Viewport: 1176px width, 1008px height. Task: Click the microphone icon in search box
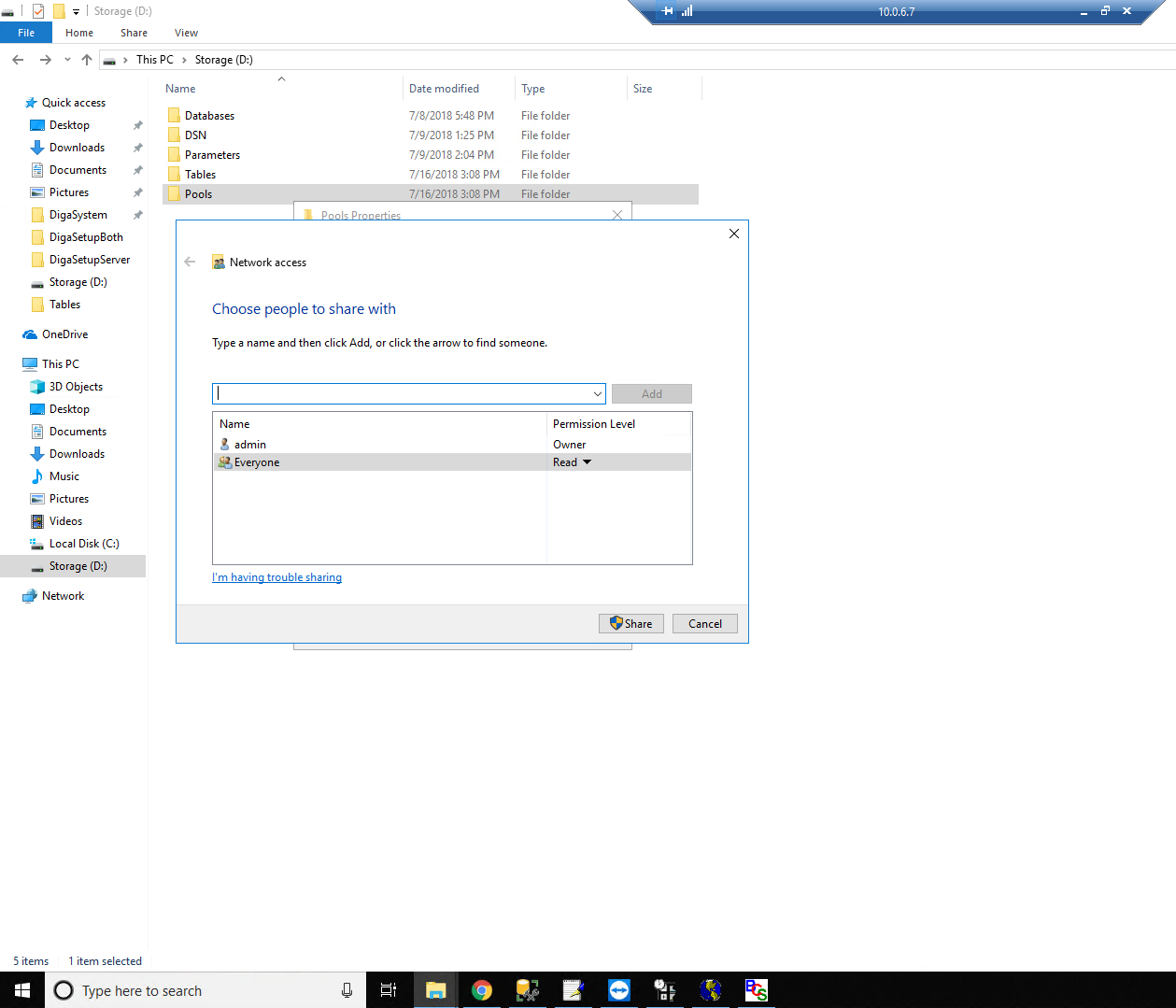pos(347,990)
